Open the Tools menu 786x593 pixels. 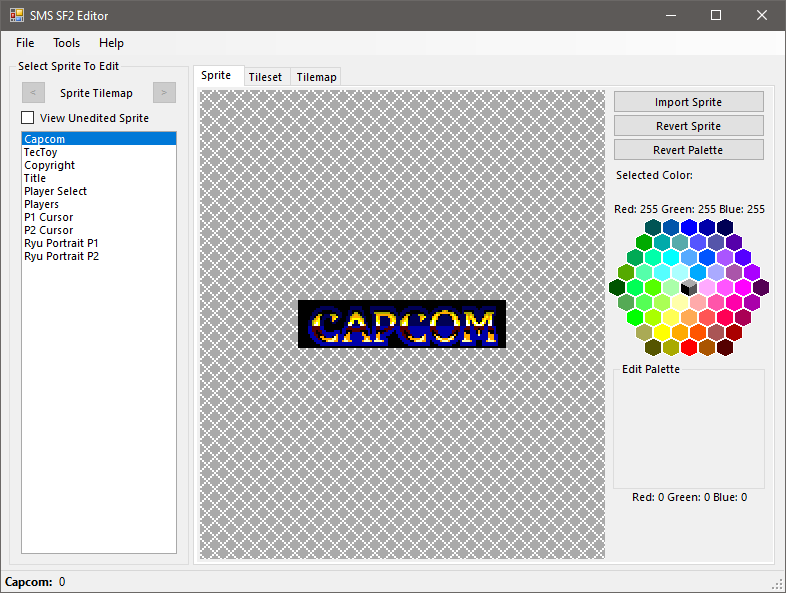pos(67,43)
